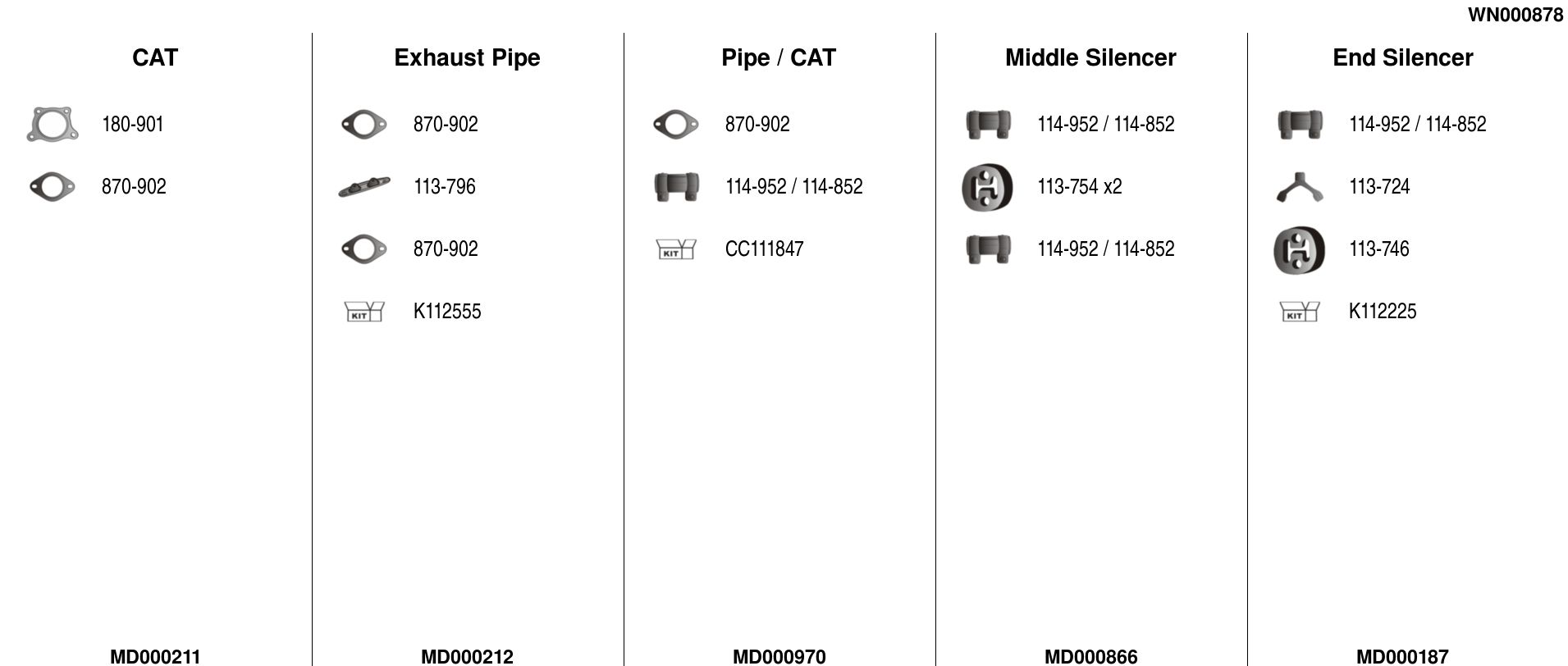
Task: Click the MD000970 part reference
Action: [779, 656]
